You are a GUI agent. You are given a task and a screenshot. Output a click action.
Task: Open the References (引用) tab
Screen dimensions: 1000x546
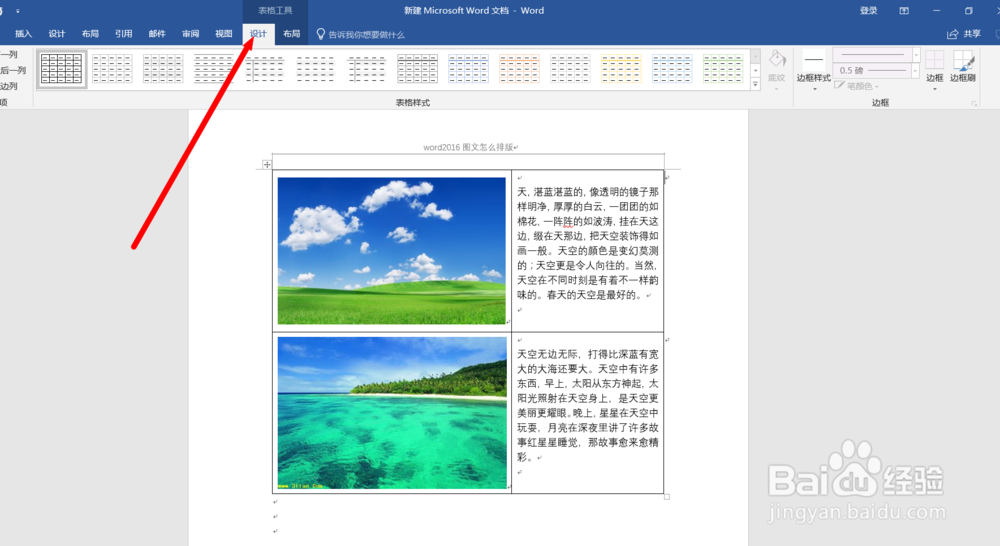pyautogui.click(x=123, y=34)
